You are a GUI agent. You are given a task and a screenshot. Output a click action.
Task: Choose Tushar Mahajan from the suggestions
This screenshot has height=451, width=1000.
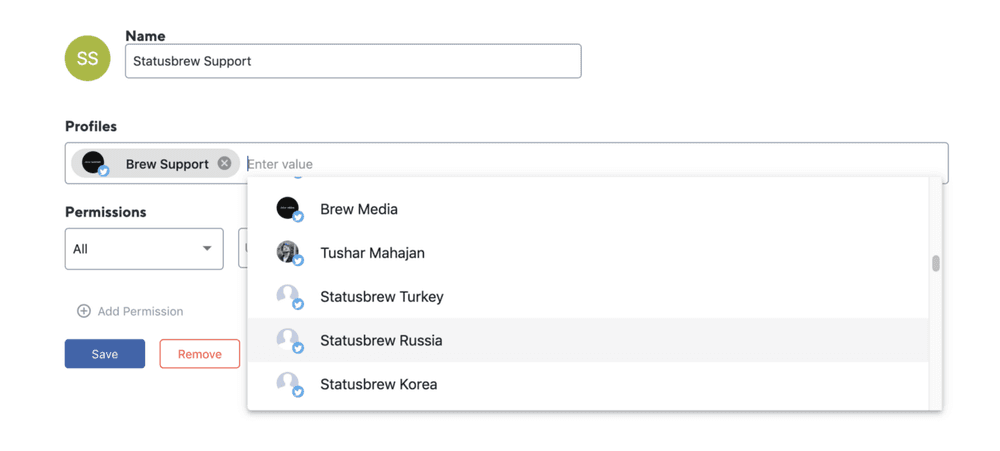click(x=372, y=253)
